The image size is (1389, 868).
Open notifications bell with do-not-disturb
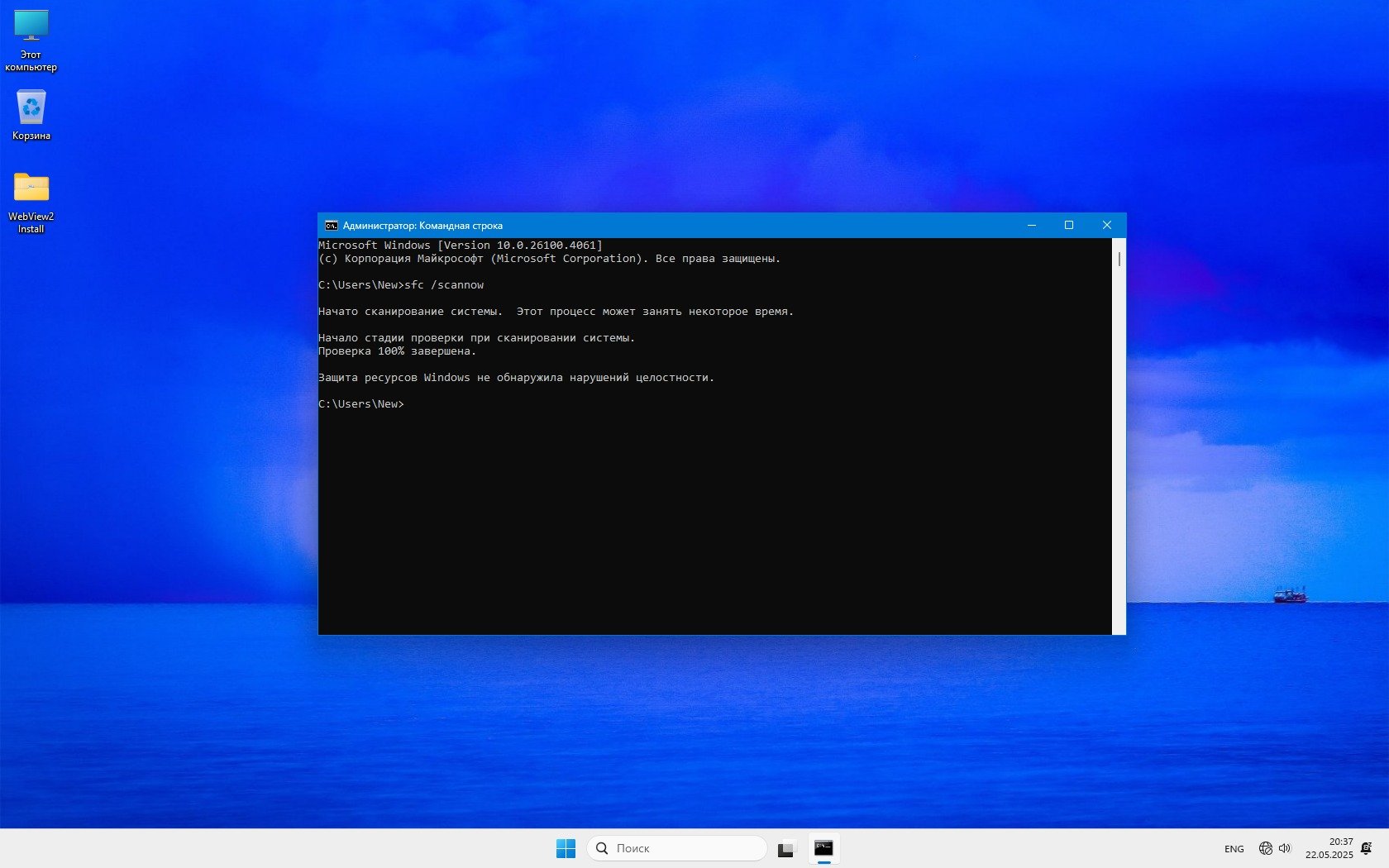coord(1367,848)
